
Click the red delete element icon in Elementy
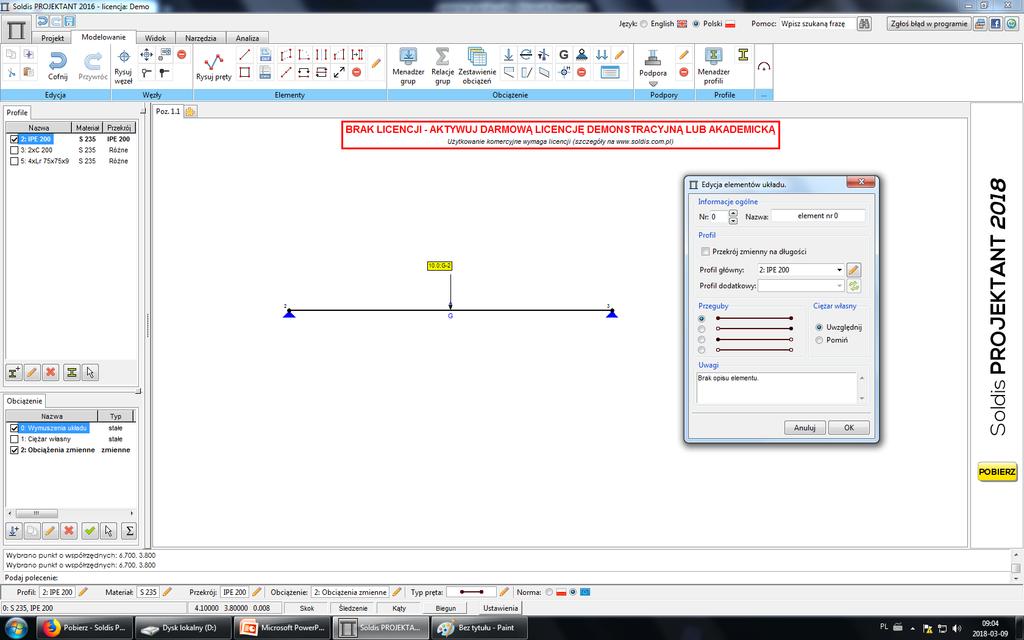click(357, 72)
